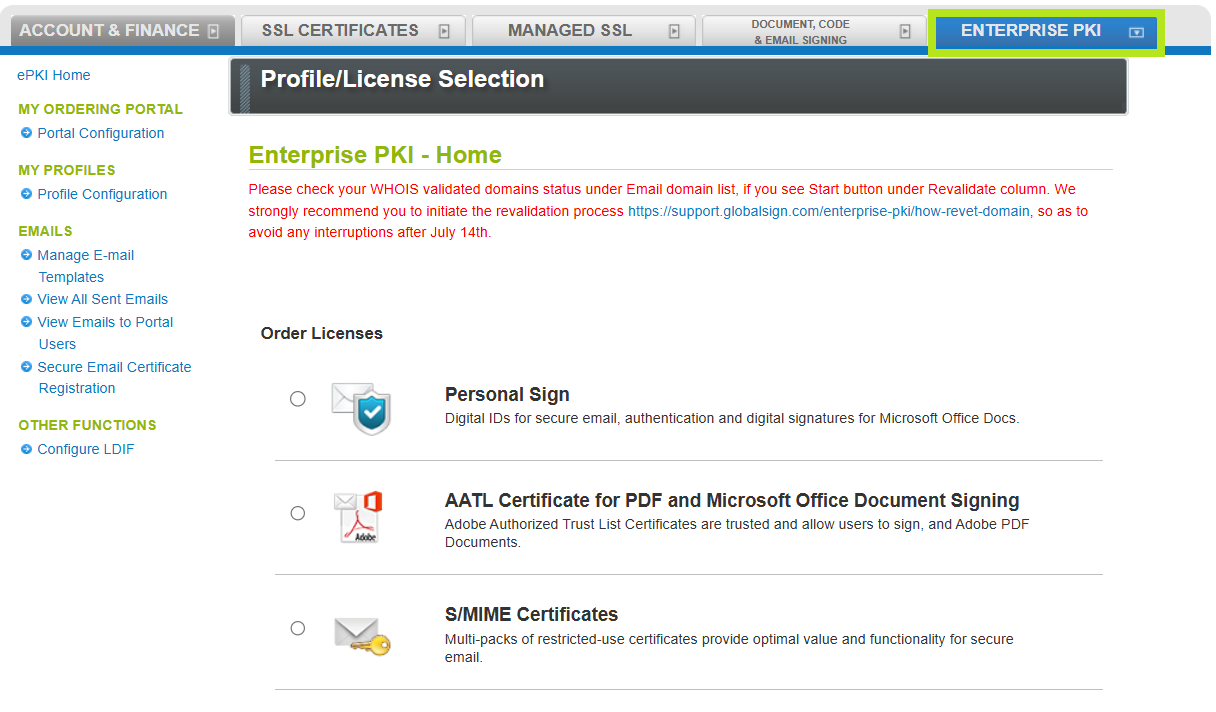
Task: Click the AATL Adobe PDF certificate icon
Action: pos(360,516)
